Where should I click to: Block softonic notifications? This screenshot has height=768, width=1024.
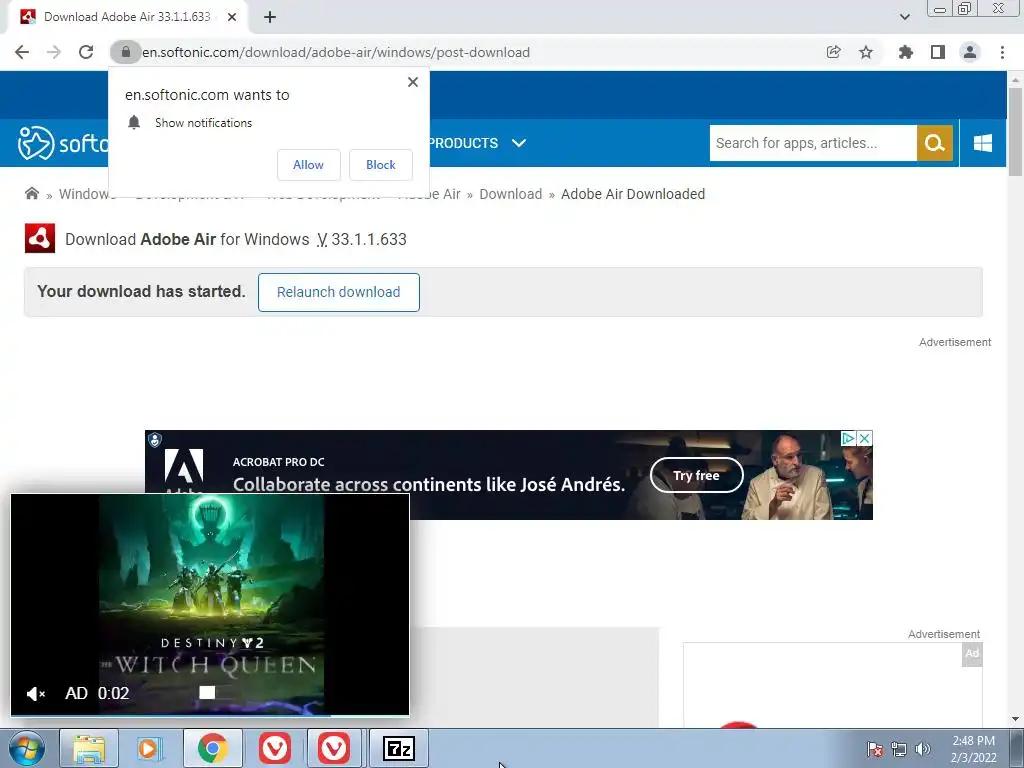[x=381, y=165]
